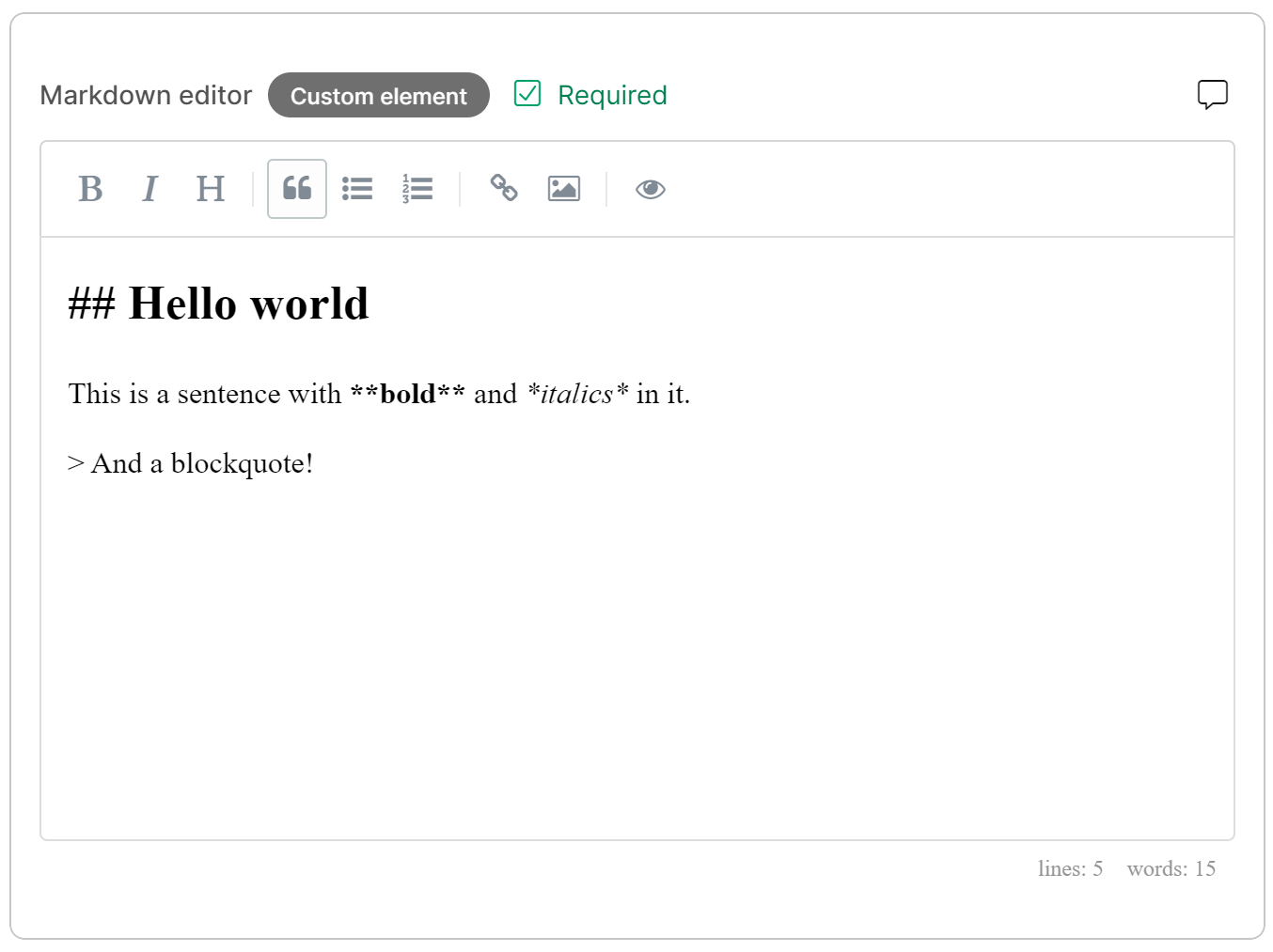Click the lines counter in the status bar
The image size is (1273, 952).
pyautogui.click(x=1071, y=868)
